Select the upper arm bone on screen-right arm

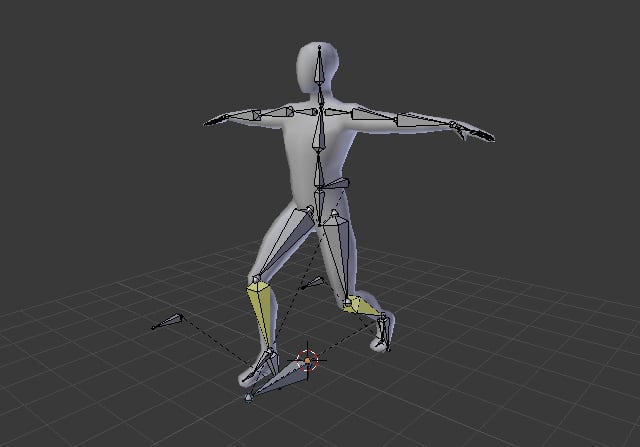[x=371, y=114]
